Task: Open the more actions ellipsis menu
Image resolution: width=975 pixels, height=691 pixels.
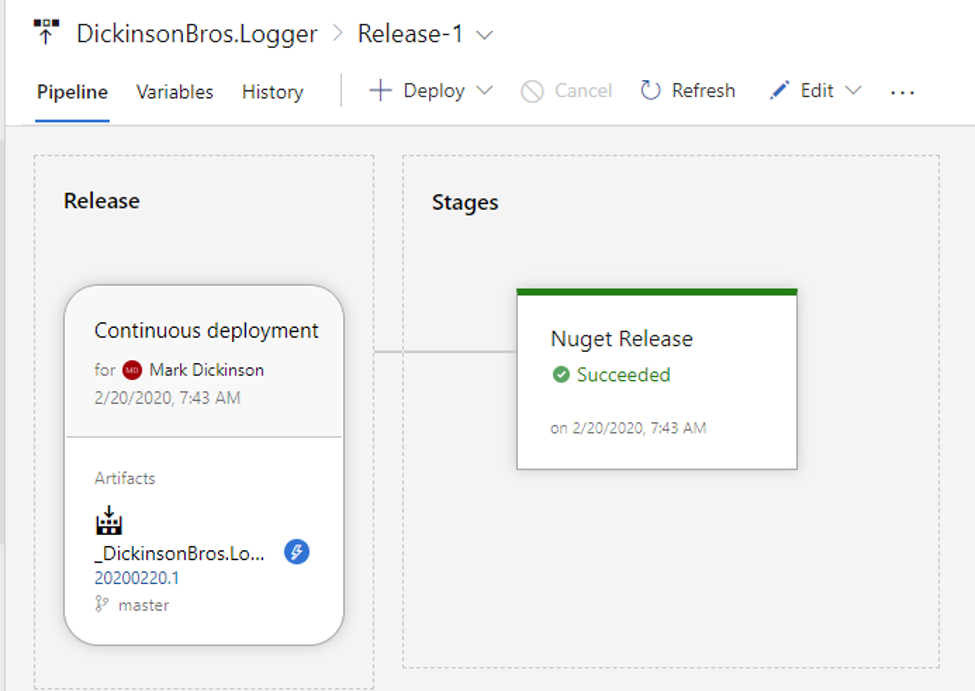Action: (902, 93)
